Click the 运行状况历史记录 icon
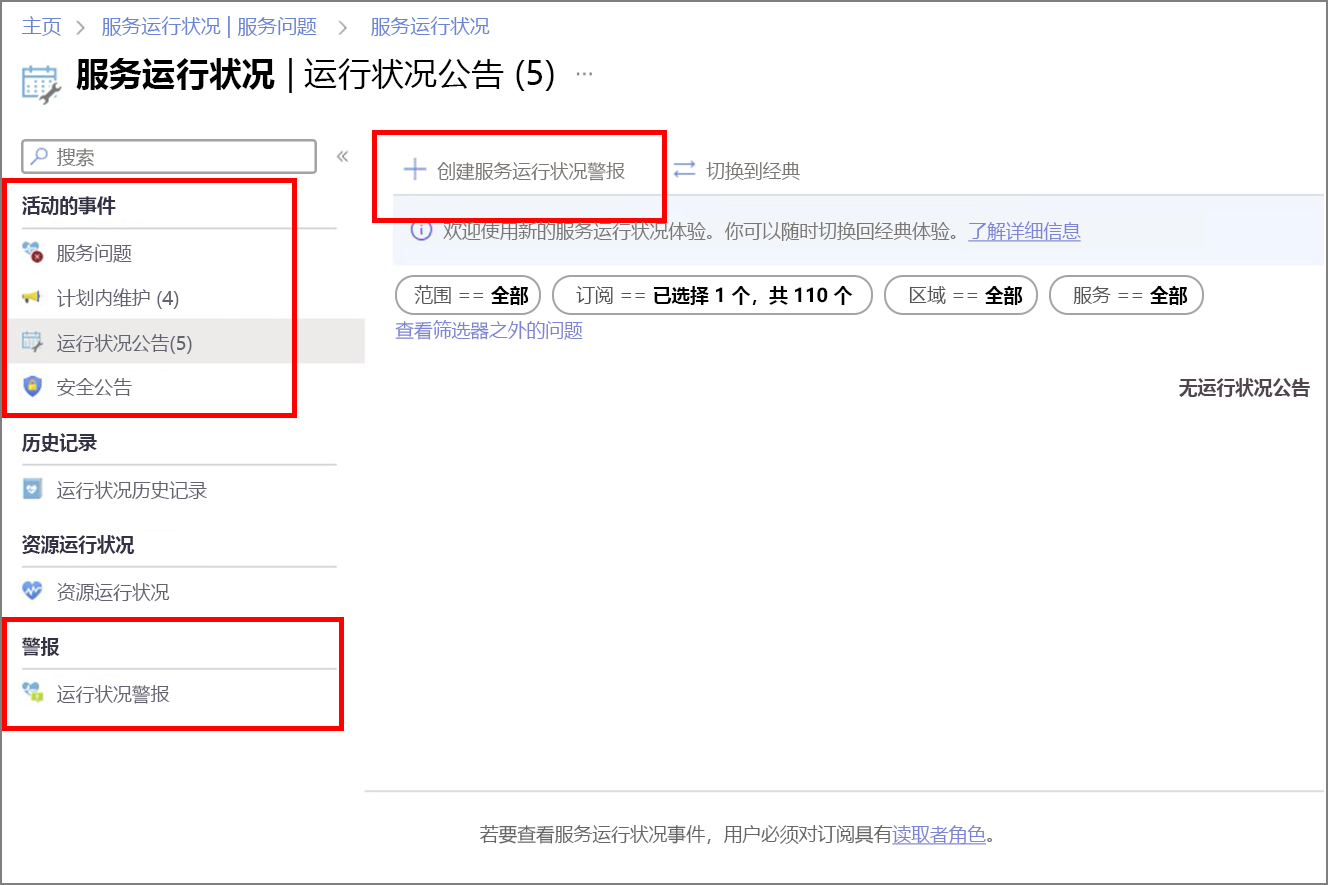This screenshot has height=885, width=1328. [33, 490]
